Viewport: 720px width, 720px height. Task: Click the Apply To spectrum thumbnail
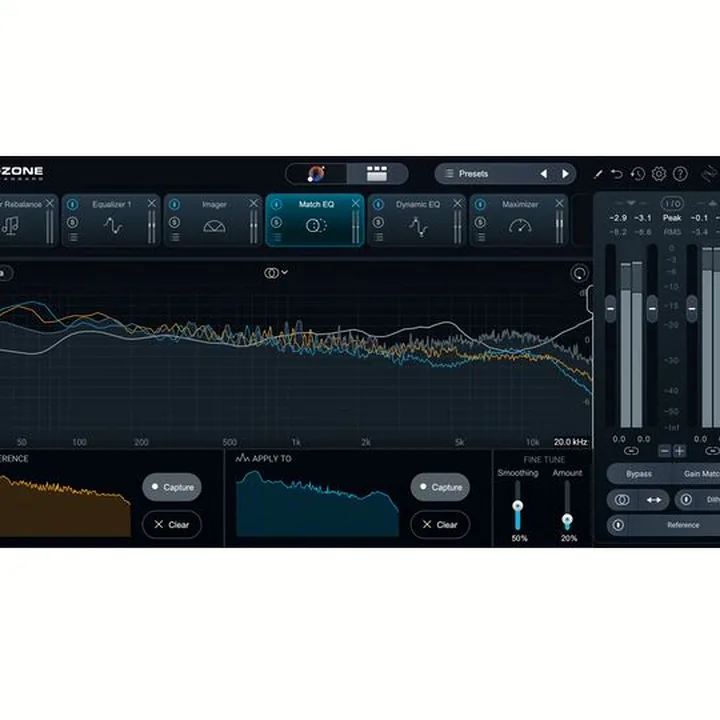coord(317,504)
